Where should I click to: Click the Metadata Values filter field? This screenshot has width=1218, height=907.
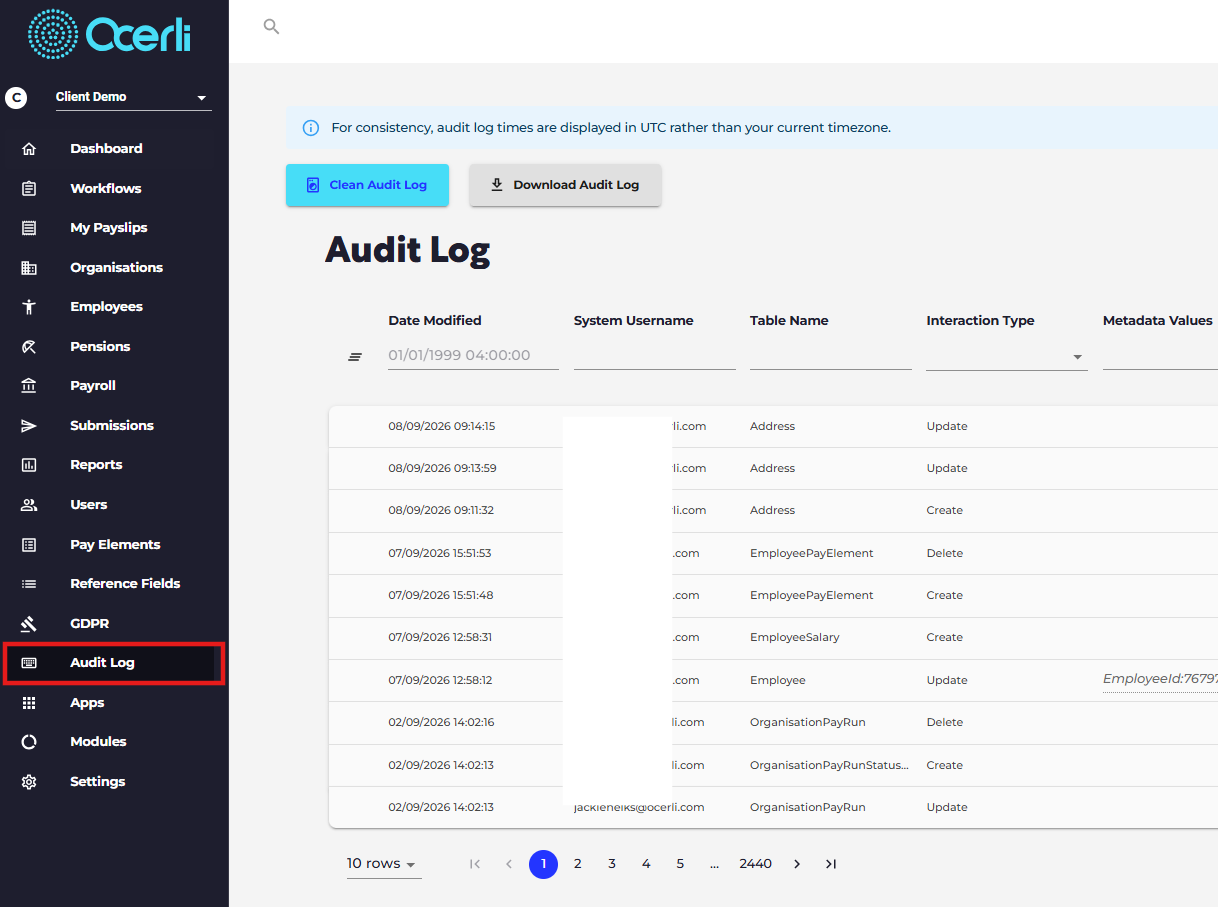click(1160, 356)
